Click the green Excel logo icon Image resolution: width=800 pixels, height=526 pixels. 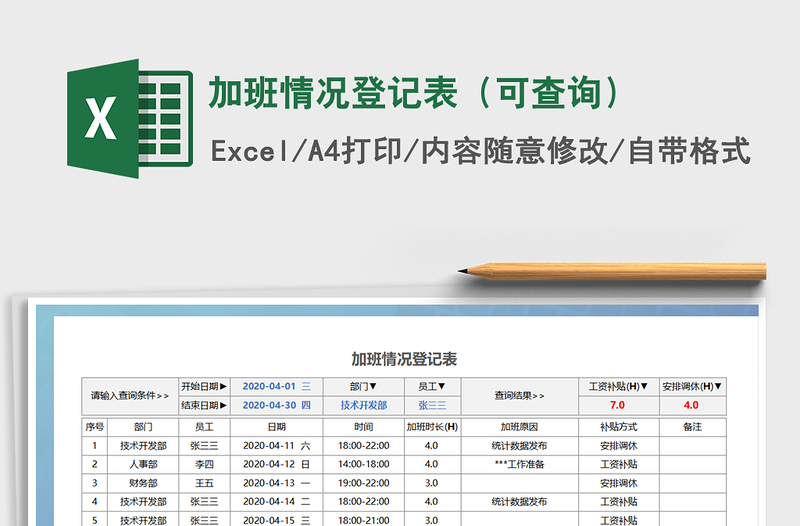(x=130, y=118)
